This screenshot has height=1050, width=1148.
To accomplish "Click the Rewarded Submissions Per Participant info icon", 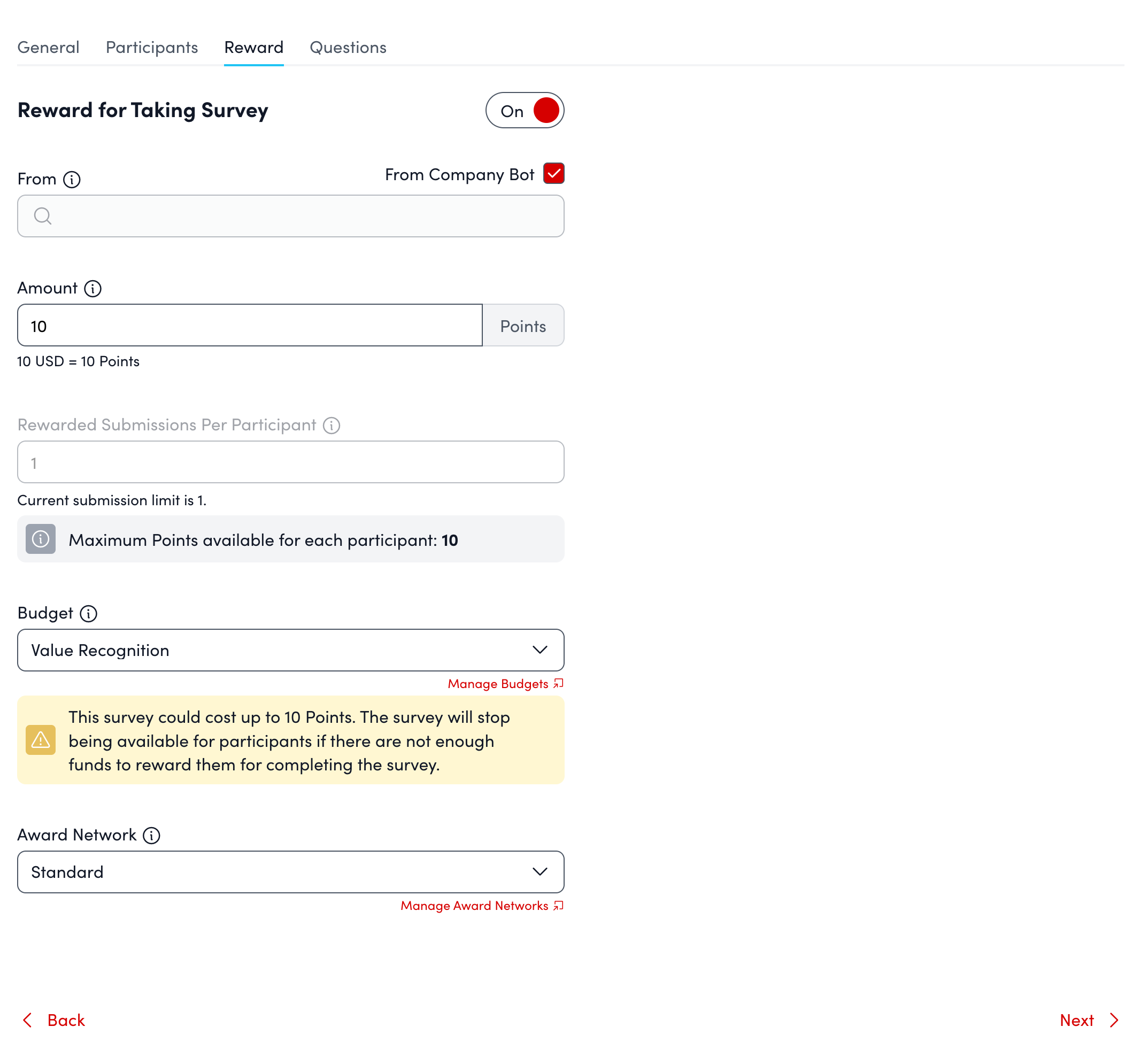I will click(332, 426).
